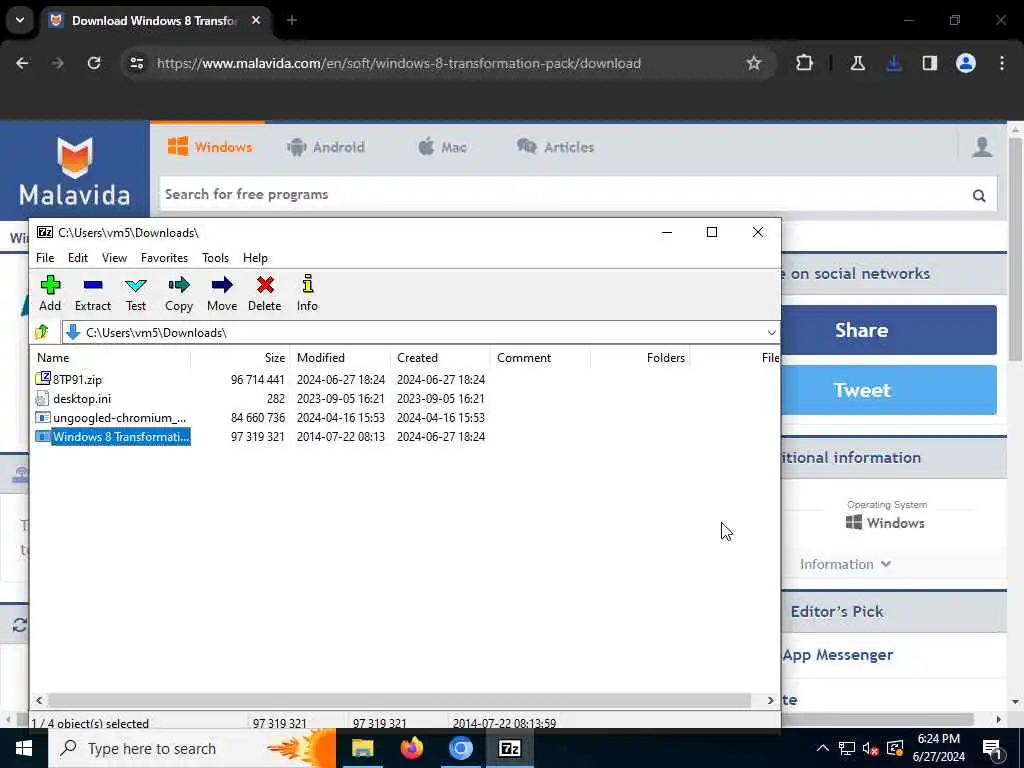Open the Articles section tab
This screenshot has width=1024, height=768.
[556, 147]
